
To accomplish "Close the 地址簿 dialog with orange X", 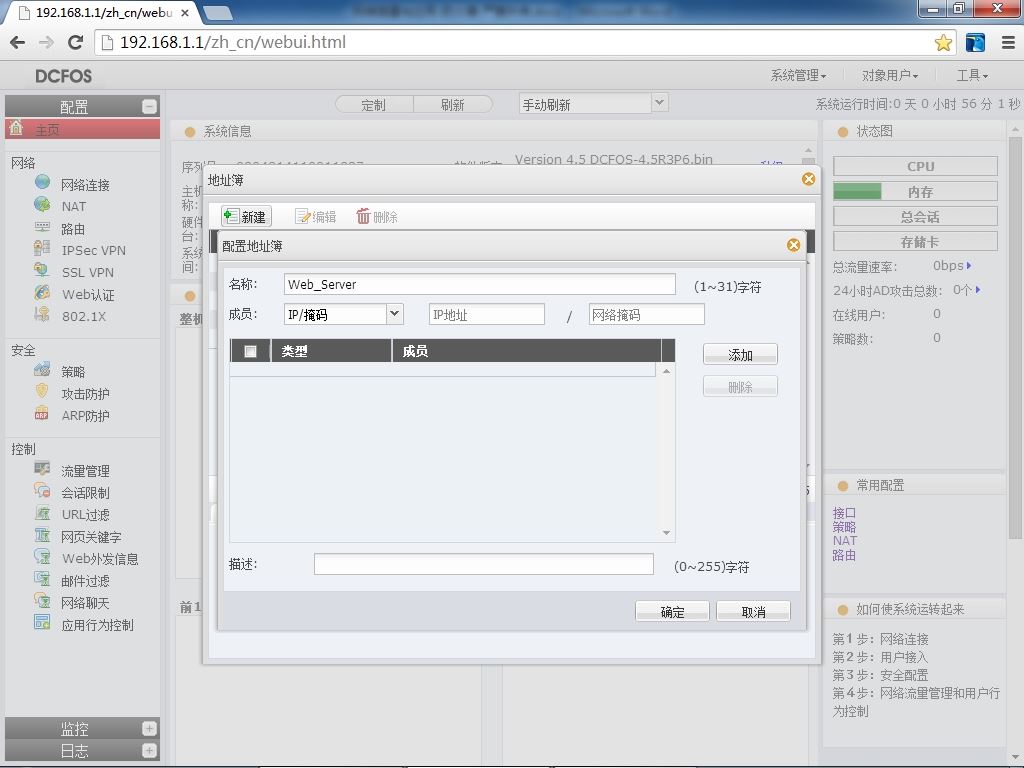I will (808, 179).
